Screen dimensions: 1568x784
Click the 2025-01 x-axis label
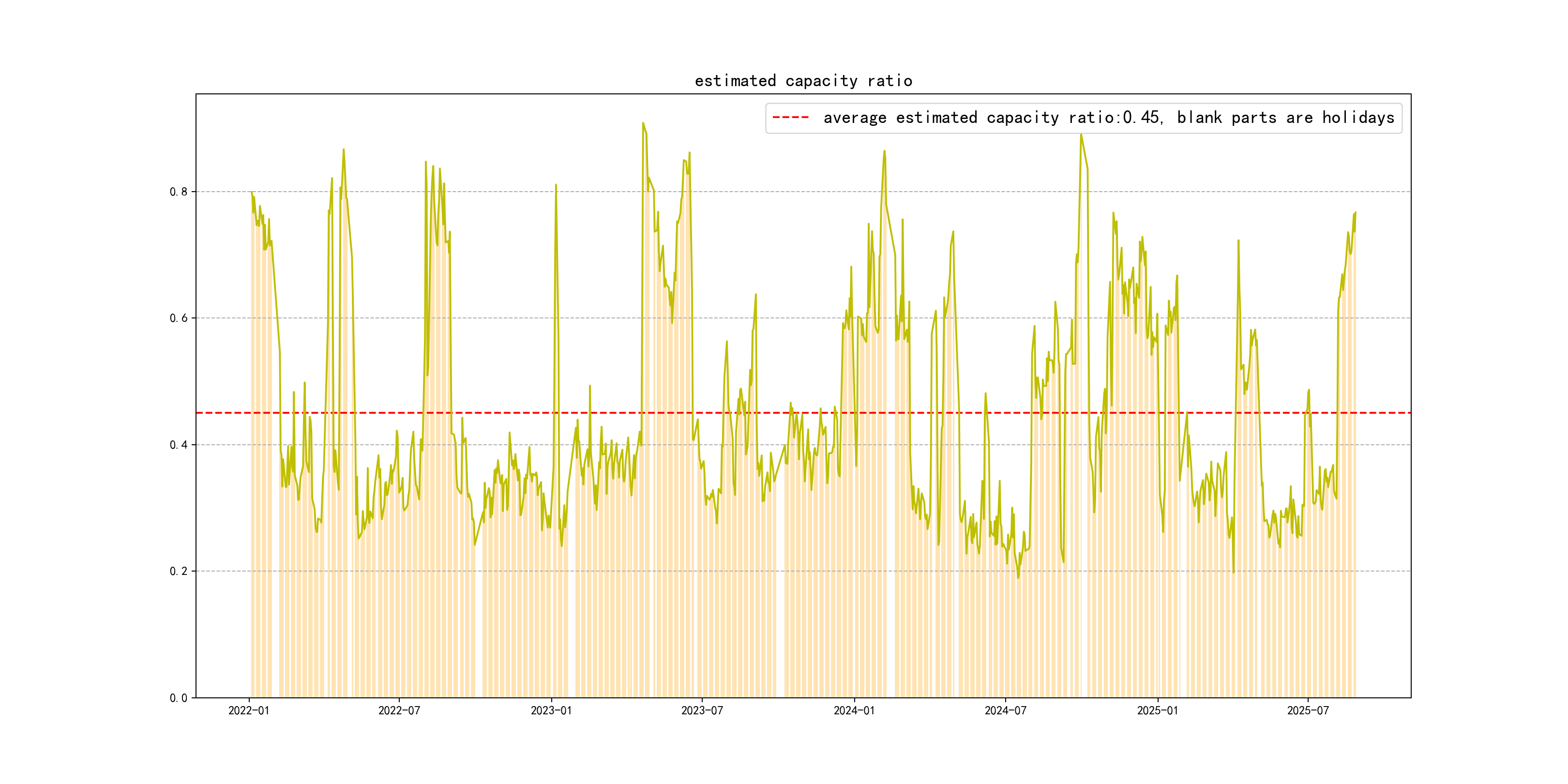tap(1157, 710)
